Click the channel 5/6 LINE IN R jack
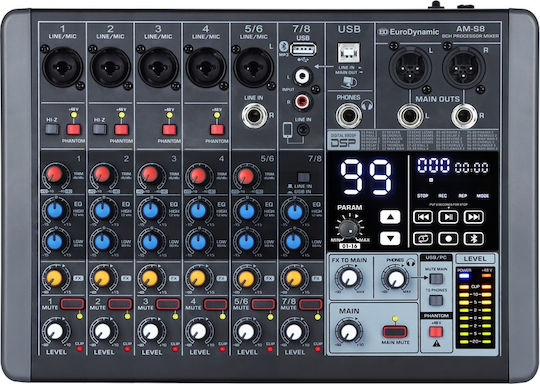 click(x=255, y=116)
